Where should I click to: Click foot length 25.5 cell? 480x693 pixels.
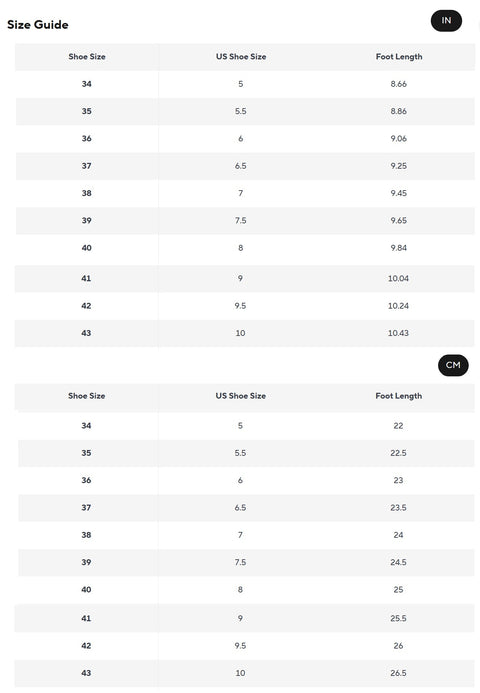tap(398, 618)
